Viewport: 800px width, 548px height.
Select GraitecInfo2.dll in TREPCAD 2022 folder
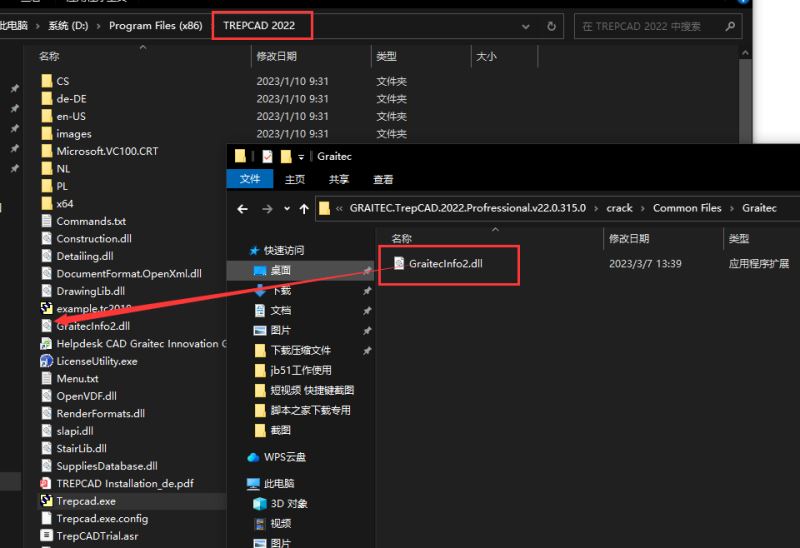(93, 326)
